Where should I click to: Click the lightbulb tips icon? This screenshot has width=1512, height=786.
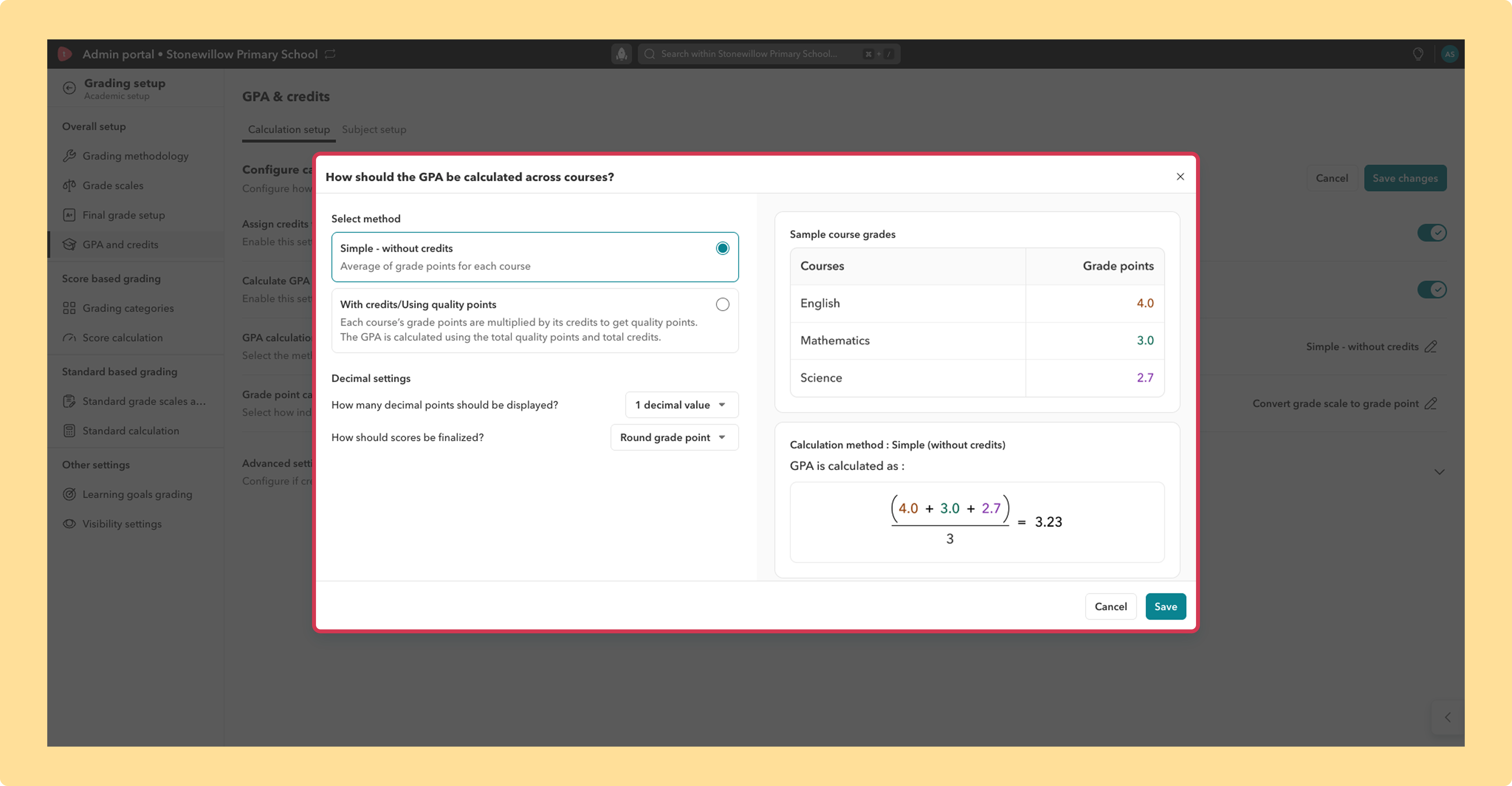(x=1418, y=54)
